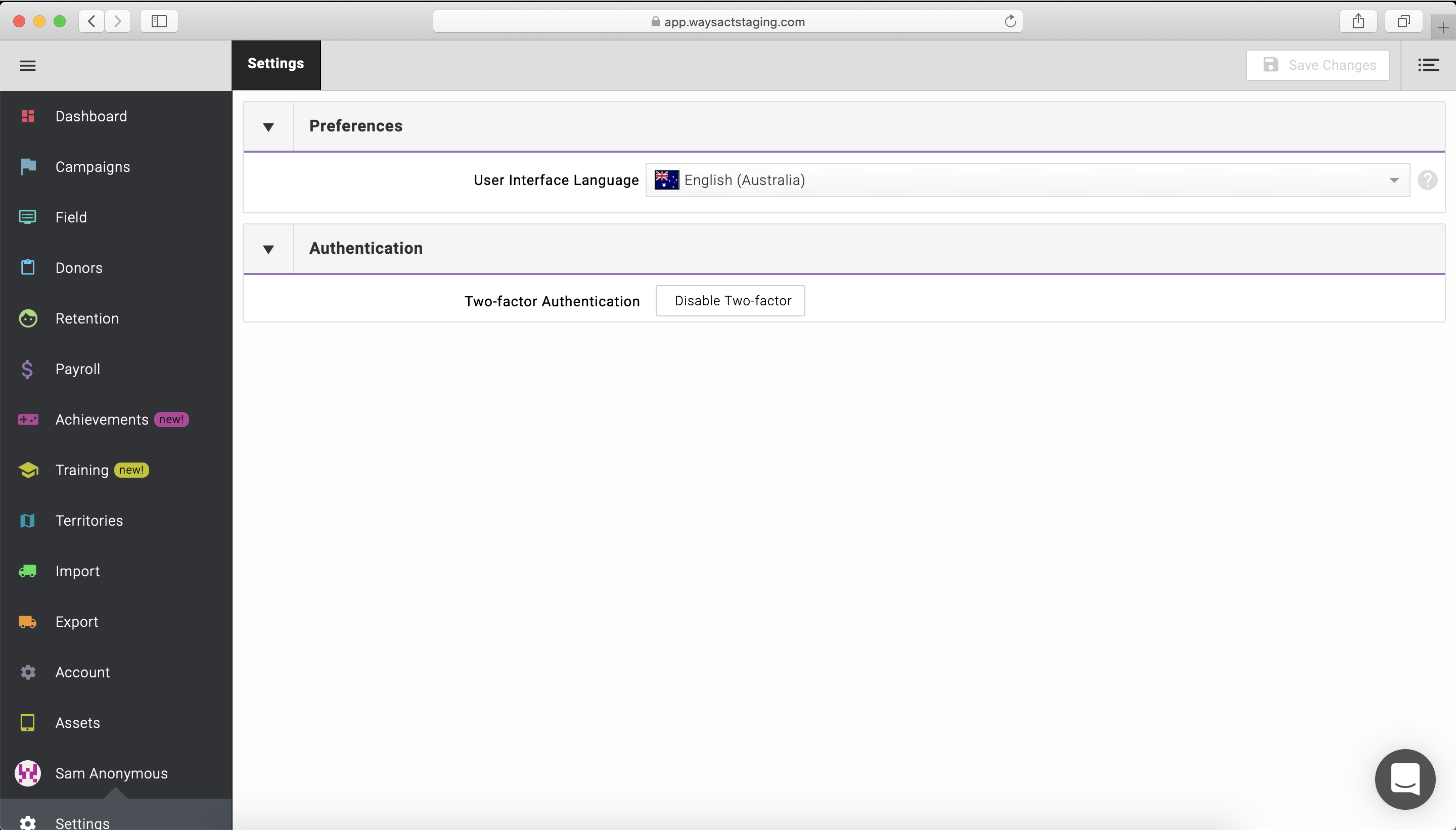Save changes to settings
1456x830 pixels.
pos(1318,64)
